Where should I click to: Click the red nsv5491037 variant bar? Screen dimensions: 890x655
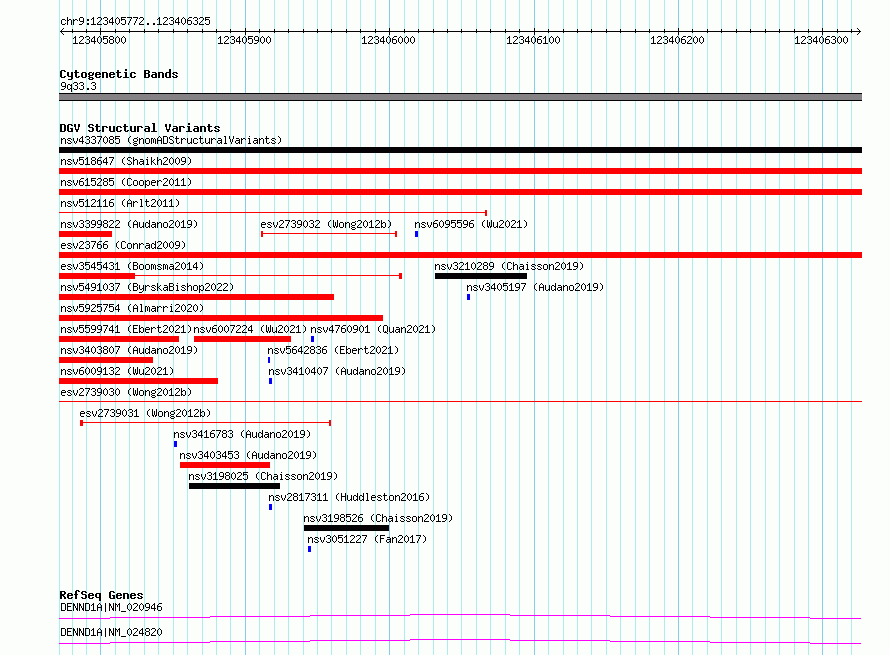click(196, 297)
